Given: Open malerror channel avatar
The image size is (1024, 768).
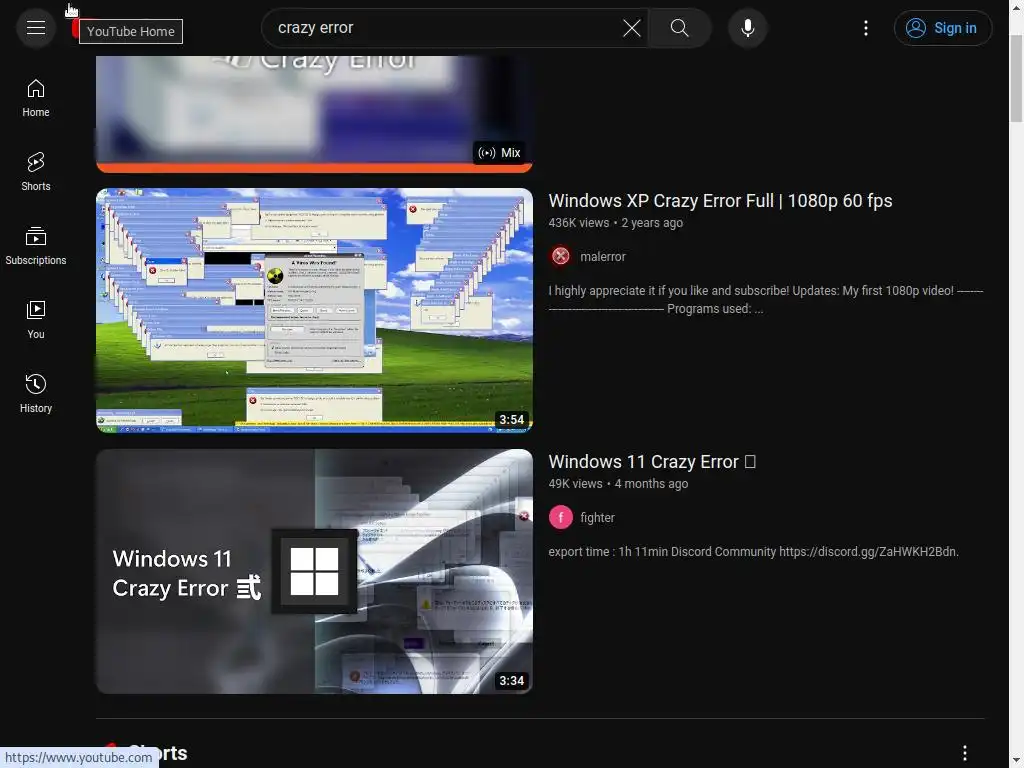Looking at the screenshot, I should point(560,257).
